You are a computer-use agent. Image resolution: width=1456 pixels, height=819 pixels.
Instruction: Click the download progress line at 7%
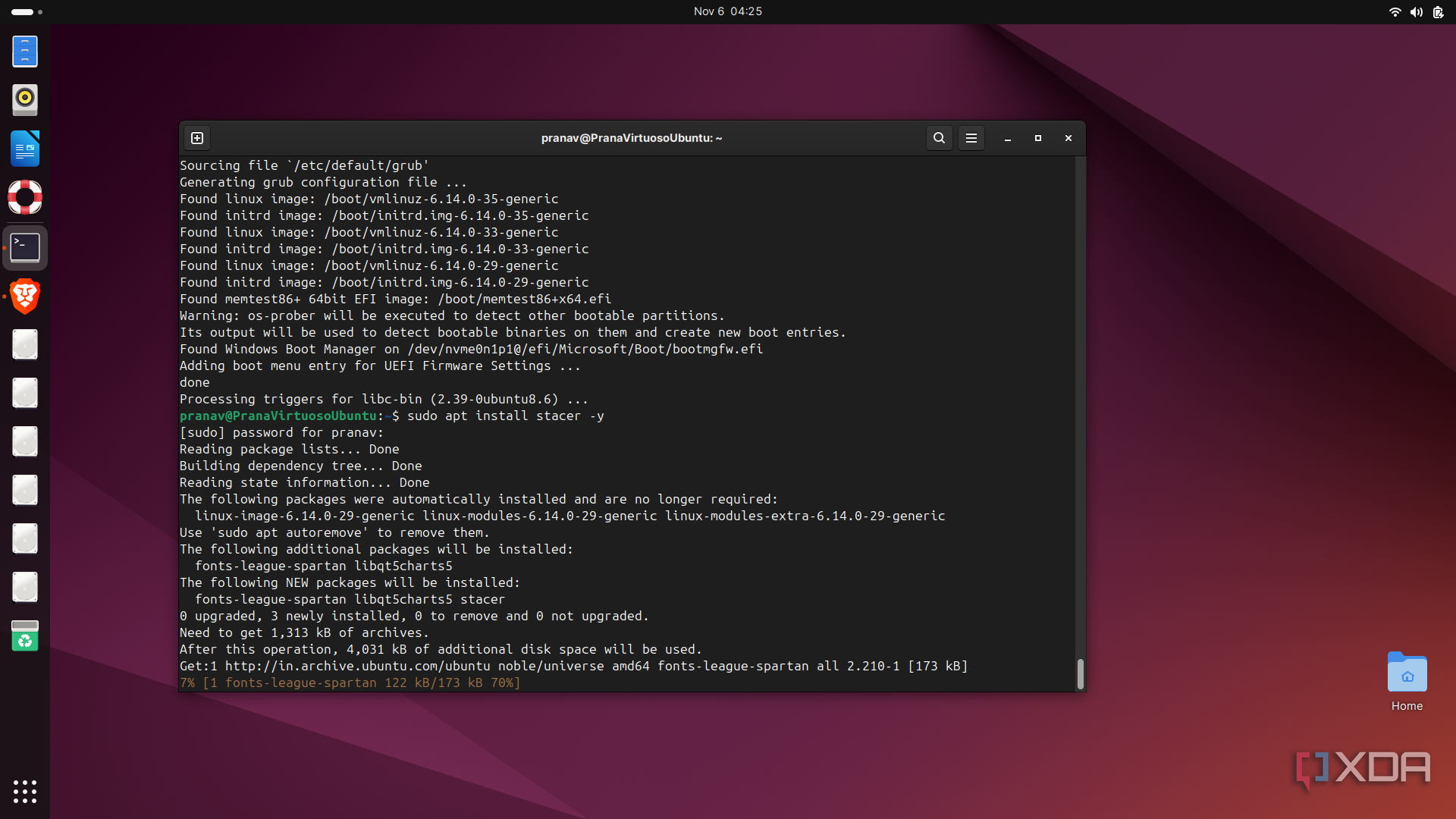coord(350,682)
